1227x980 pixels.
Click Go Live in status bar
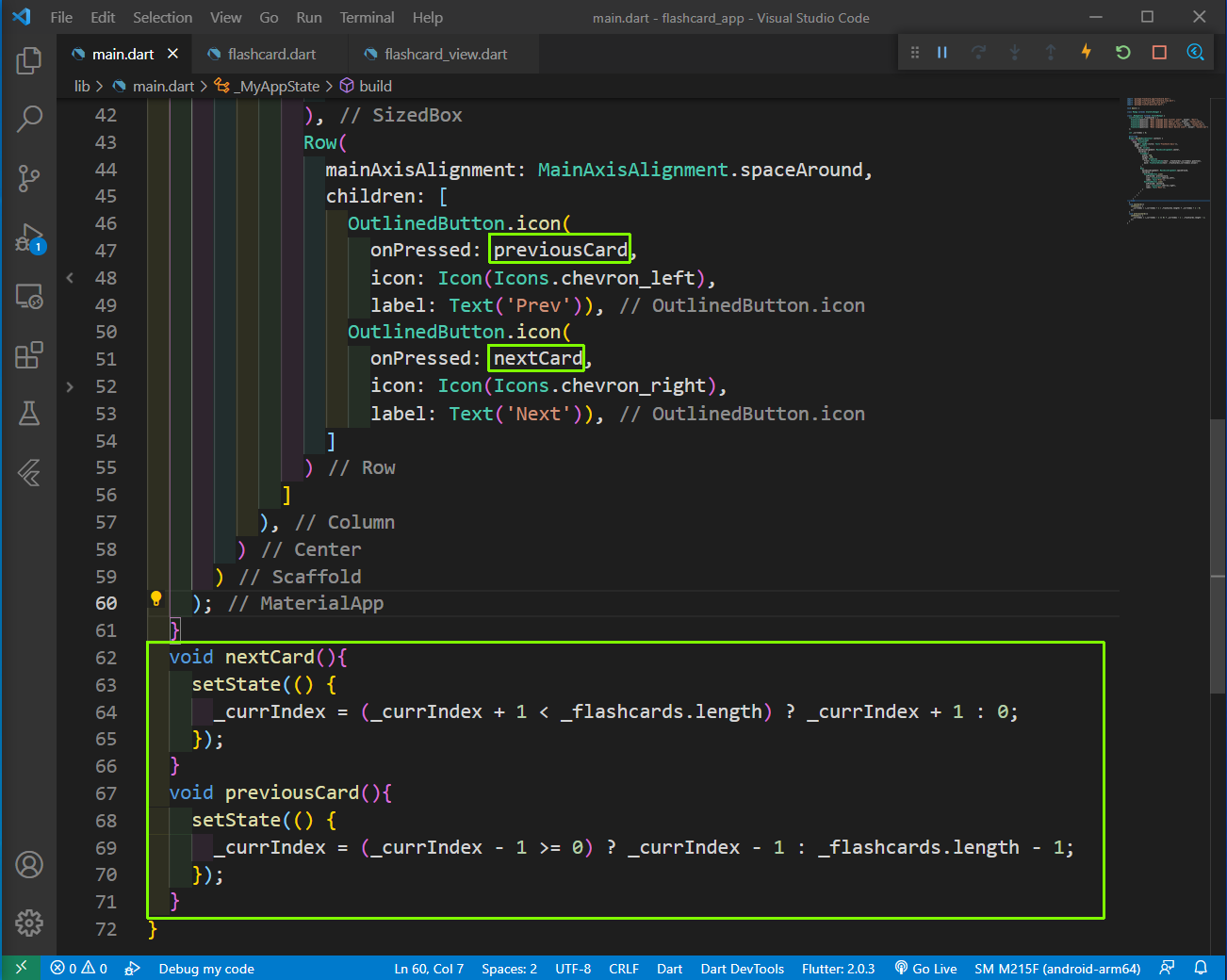pos(925,969)
